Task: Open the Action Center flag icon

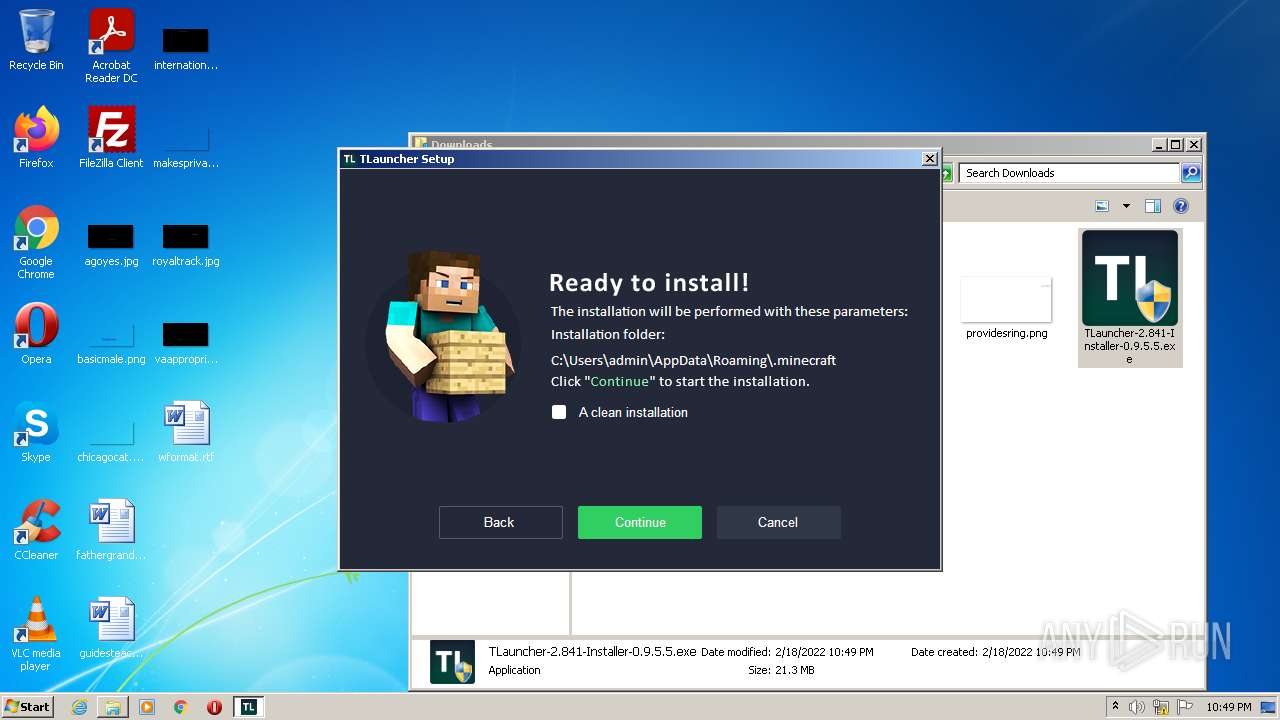Action: pos(1185,707)
